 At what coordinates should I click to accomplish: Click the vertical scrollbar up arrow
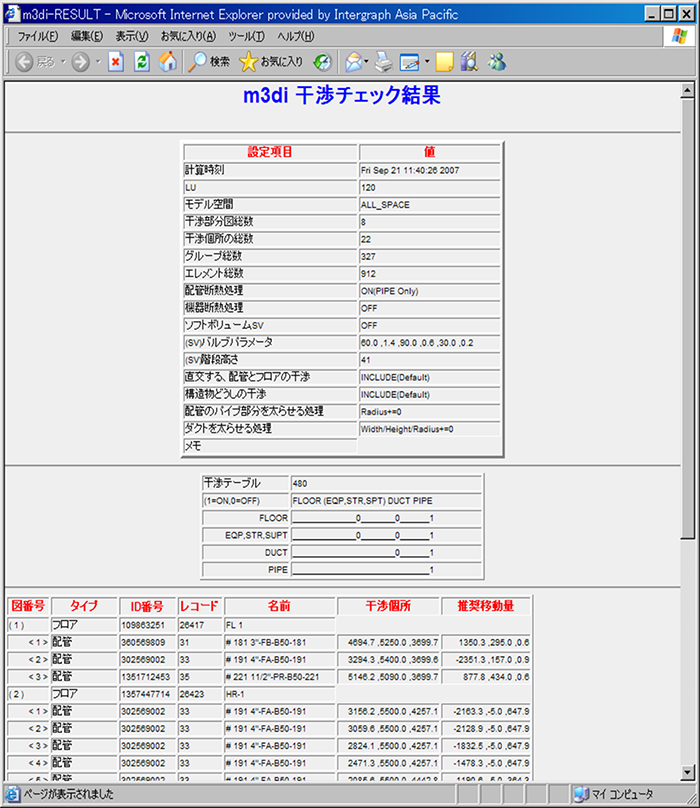(x=688, y=91)
